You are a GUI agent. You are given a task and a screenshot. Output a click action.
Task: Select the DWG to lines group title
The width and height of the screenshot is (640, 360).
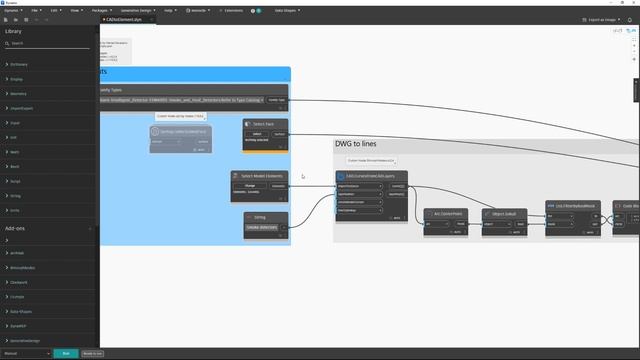tap(356, 144)
